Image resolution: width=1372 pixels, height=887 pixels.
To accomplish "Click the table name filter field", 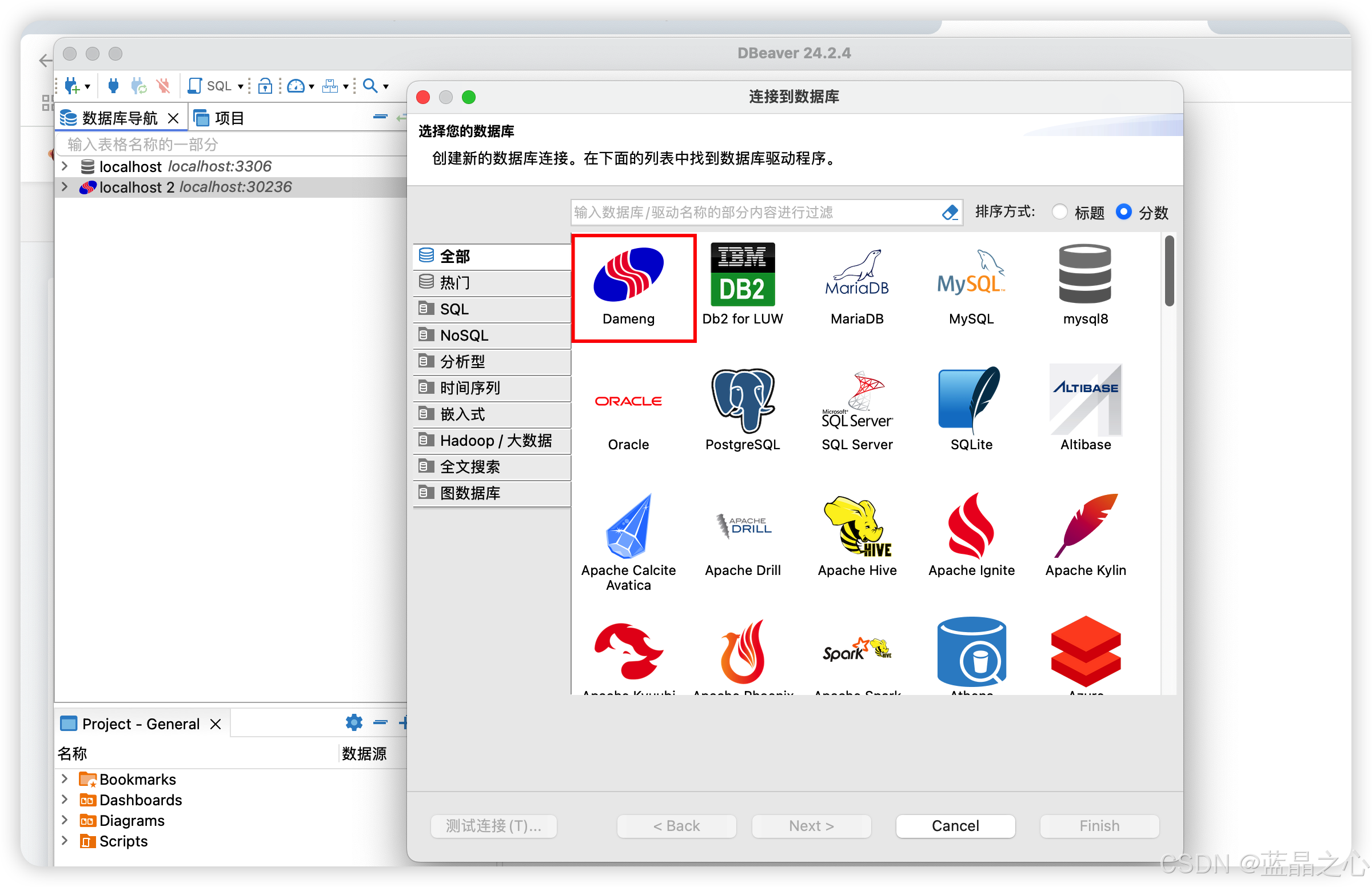I will (230, 144).
